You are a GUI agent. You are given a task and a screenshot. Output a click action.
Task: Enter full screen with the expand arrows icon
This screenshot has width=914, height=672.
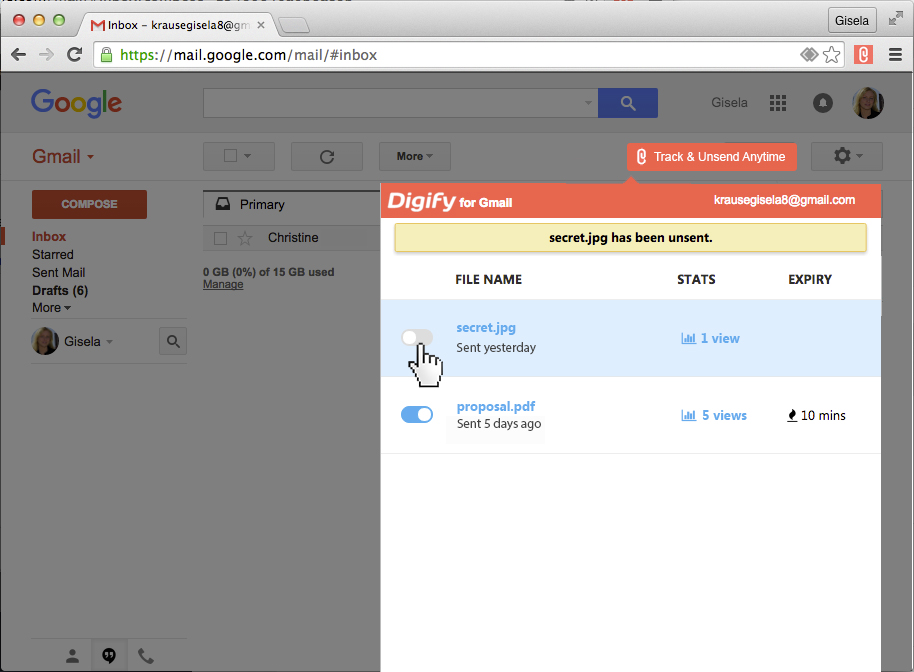[x=895, y=20]
